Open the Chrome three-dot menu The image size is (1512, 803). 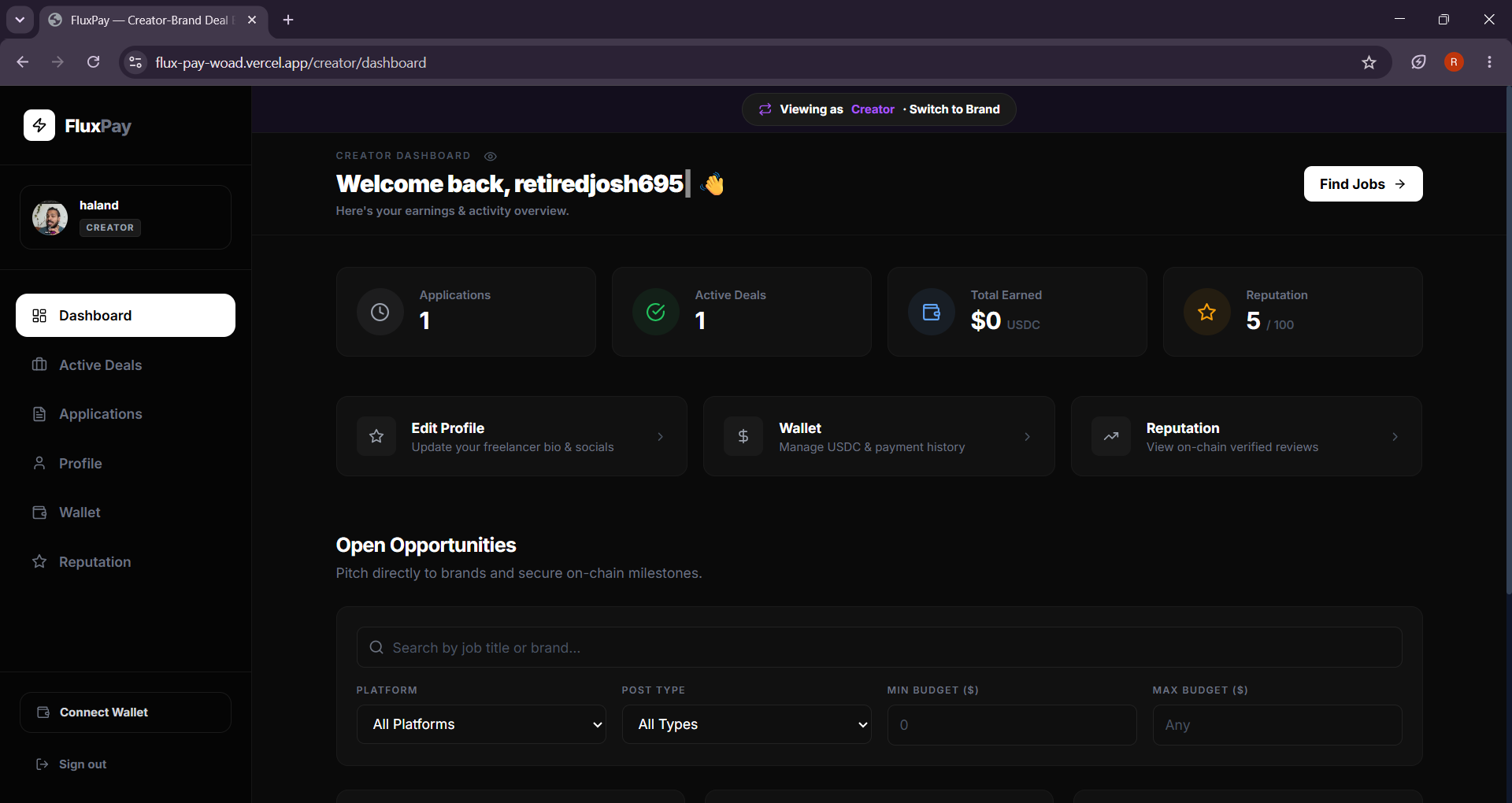1489,62
